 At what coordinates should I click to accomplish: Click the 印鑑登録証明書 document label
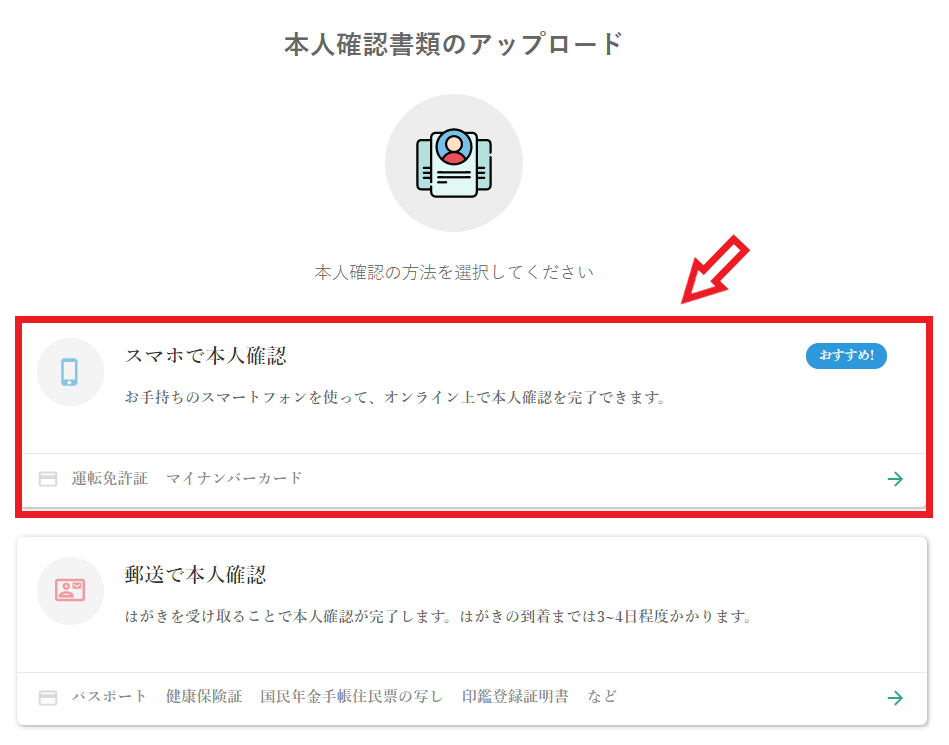click(515, 697)
